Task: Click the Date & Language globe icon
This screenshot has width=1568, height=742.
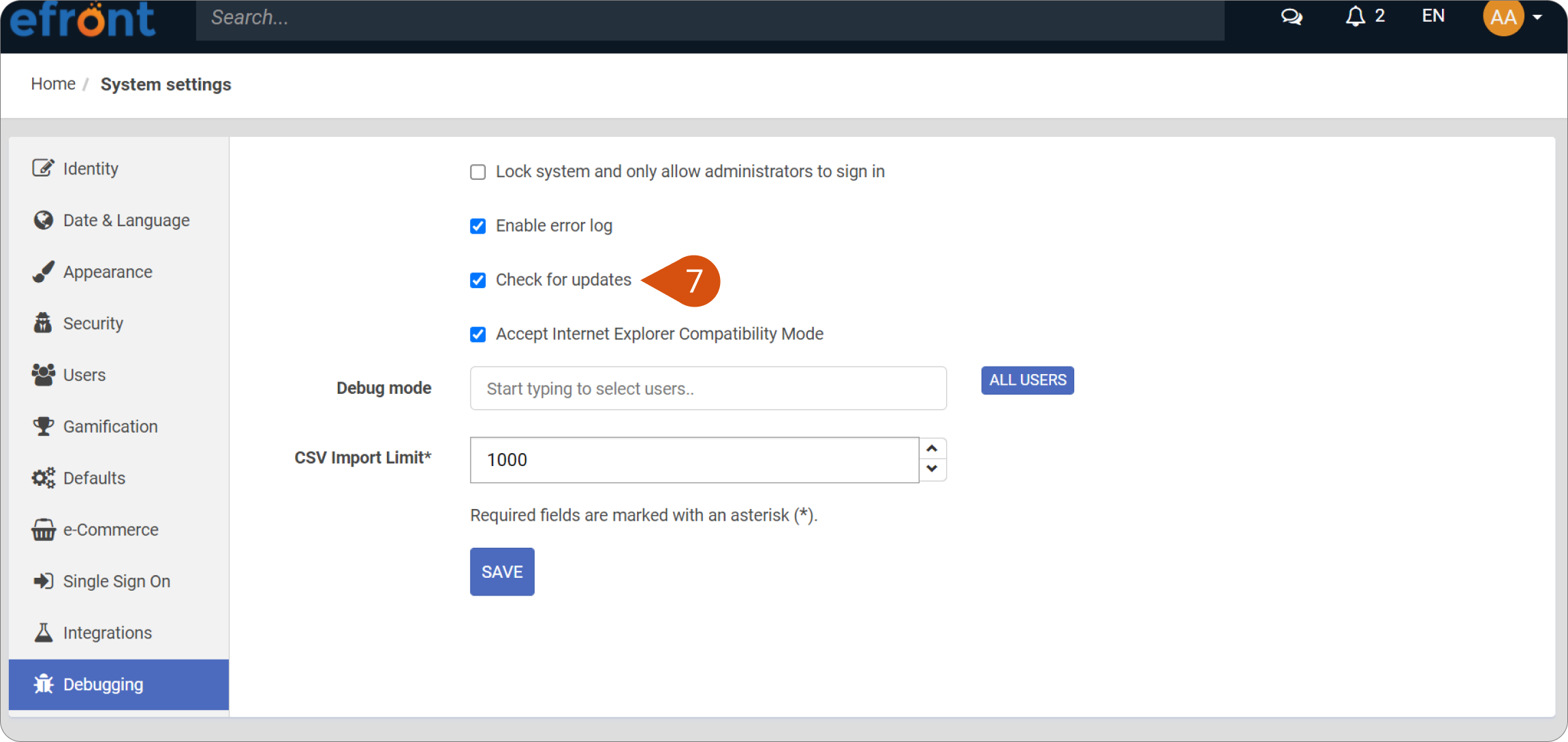Action: coord(43,220)
